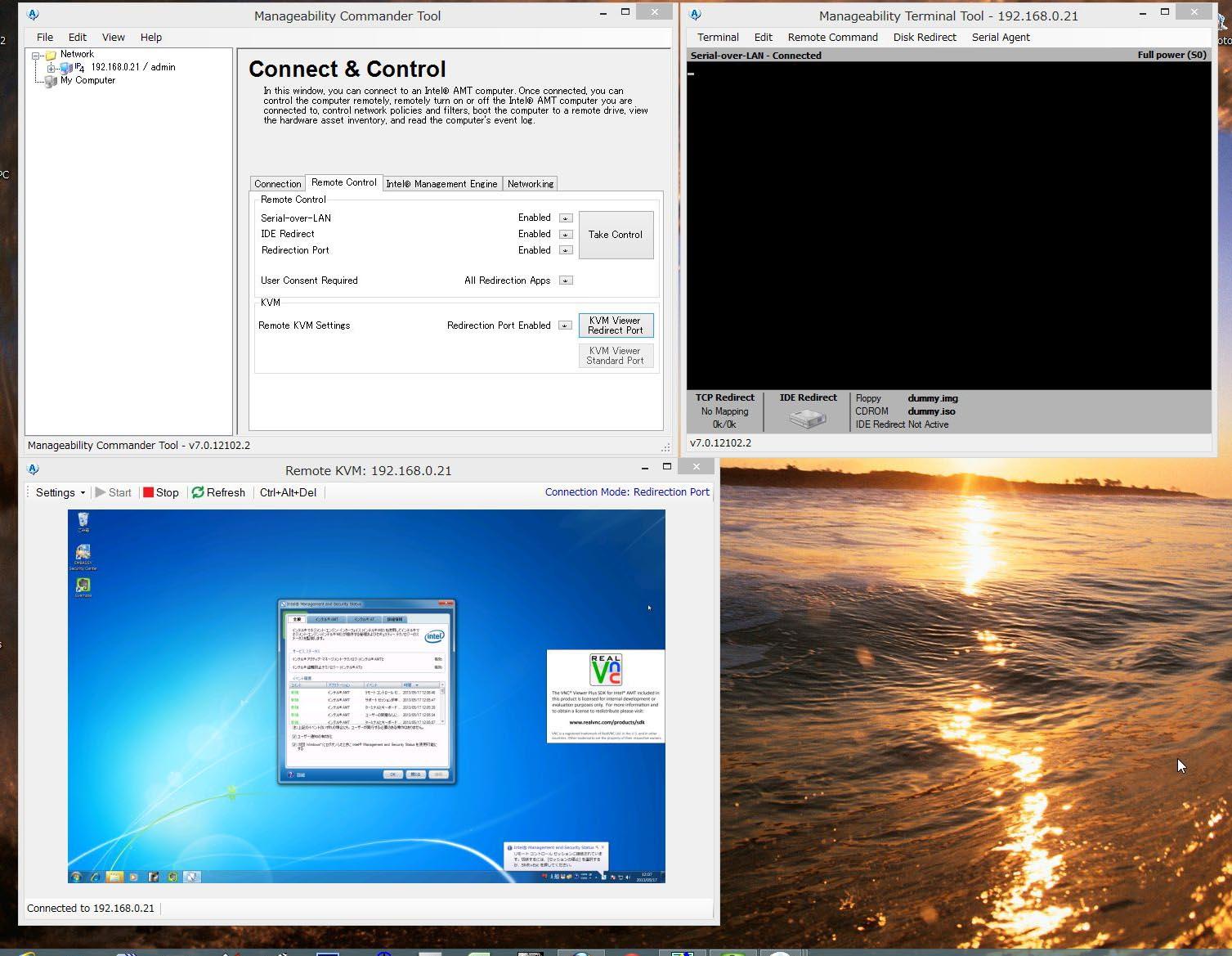Open the Serial-over-LAN Enabled dropdown
The width and height of the screenshot is (1232, 956).
click(x=566, y=218)
